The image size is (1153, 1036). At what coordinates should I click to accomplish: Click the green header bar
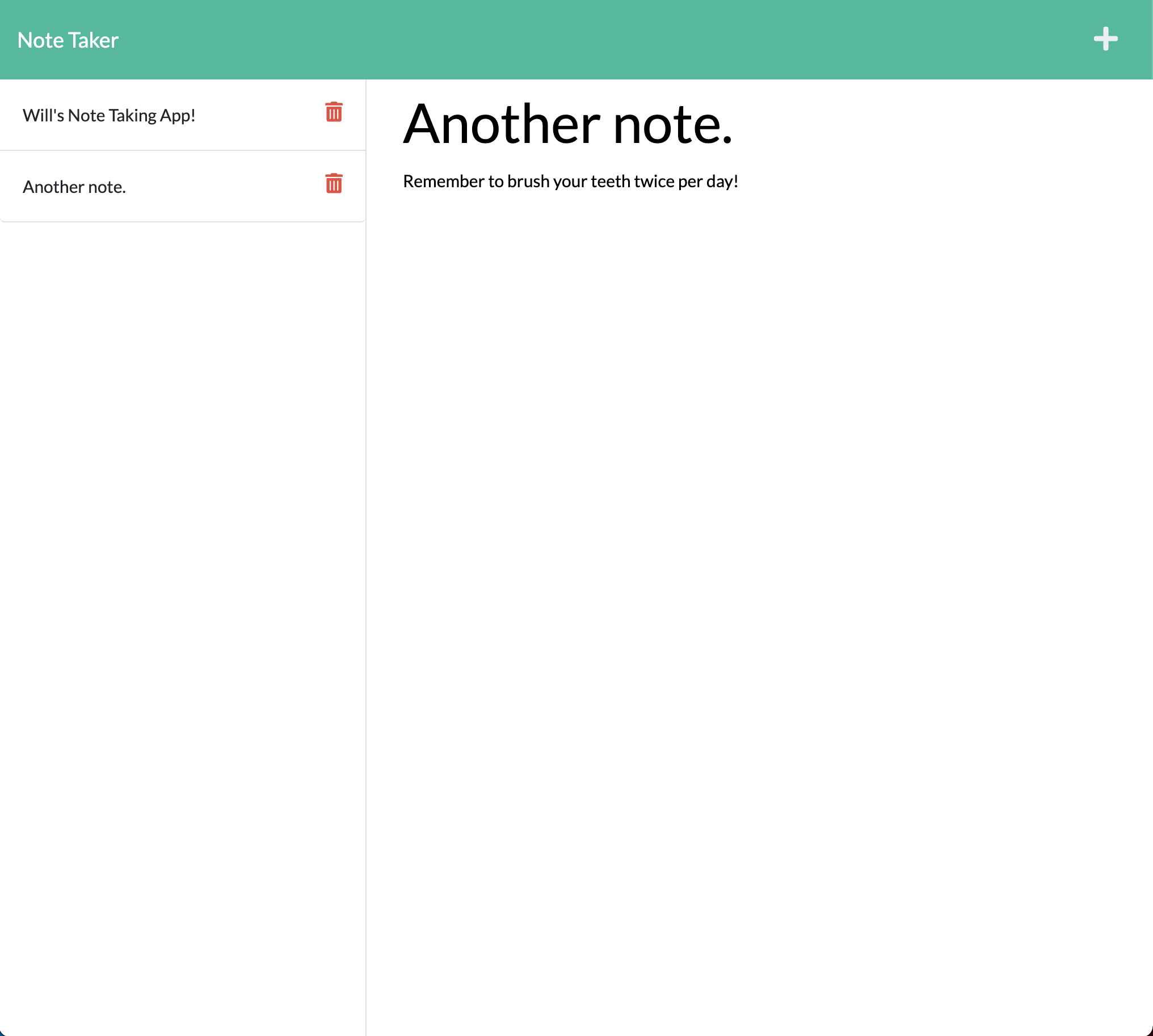point(569,39)
